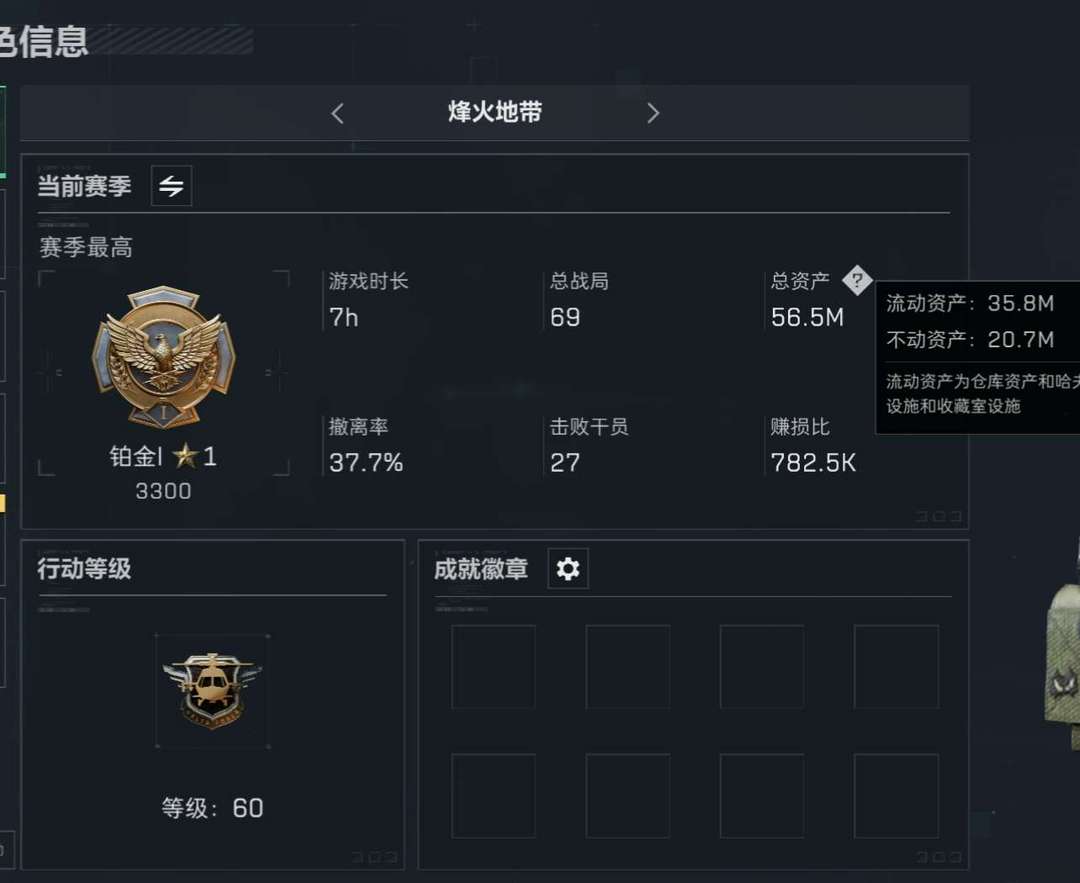1080x883 pixels.
Task: Click the gold star next to 铂金I
Action: [x=185, y=456]
